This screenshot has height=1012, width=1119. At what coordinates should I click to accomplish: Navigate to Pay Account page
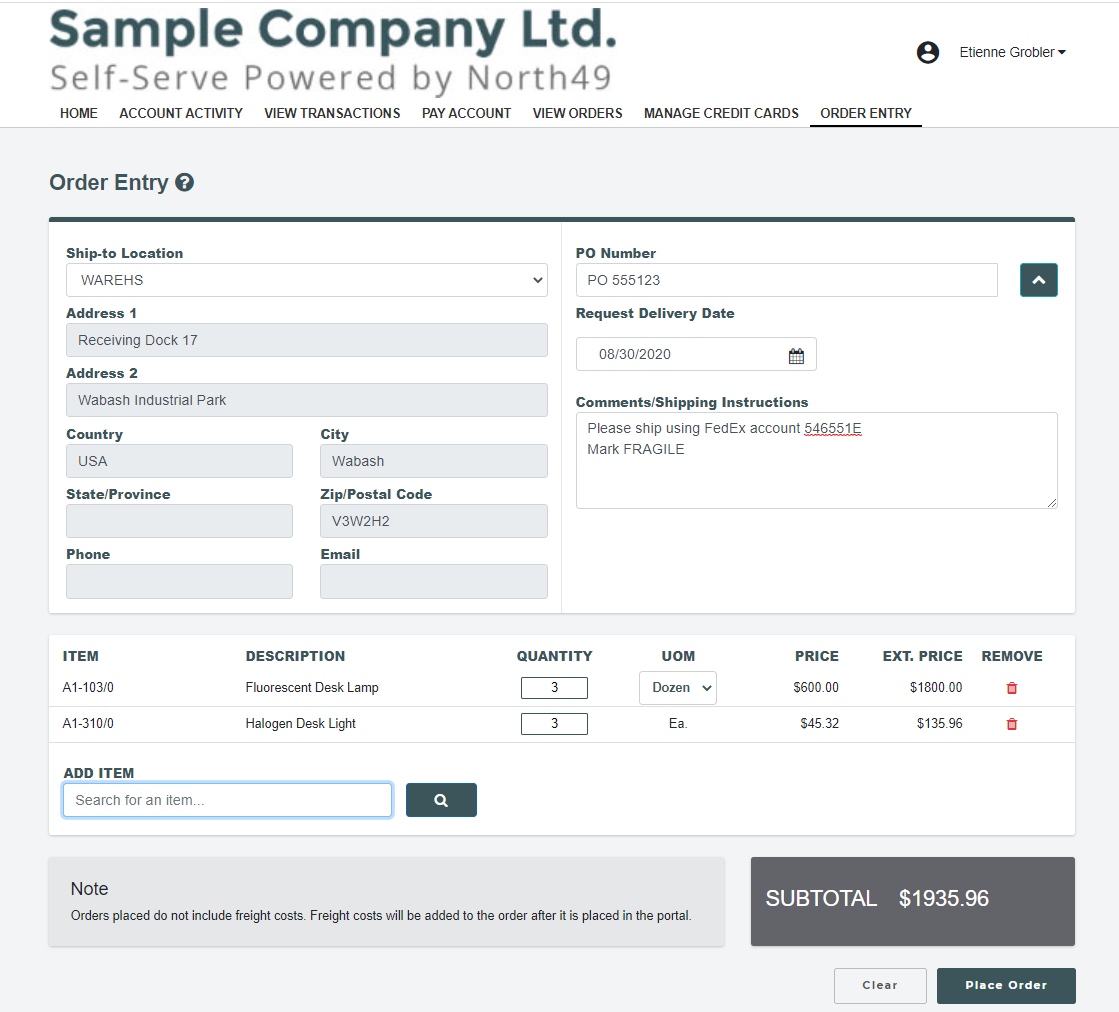[x=466, y=113]
